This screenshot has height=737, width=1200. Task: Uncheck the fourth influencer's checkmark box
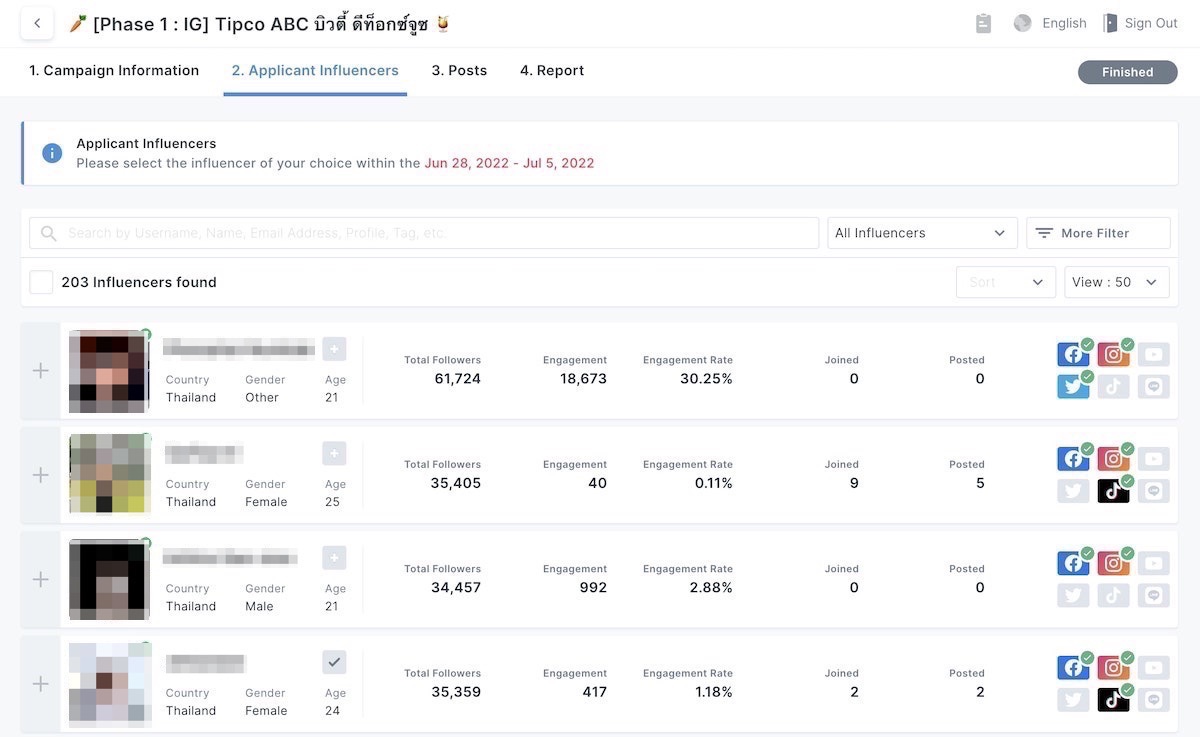click(334, 662)
